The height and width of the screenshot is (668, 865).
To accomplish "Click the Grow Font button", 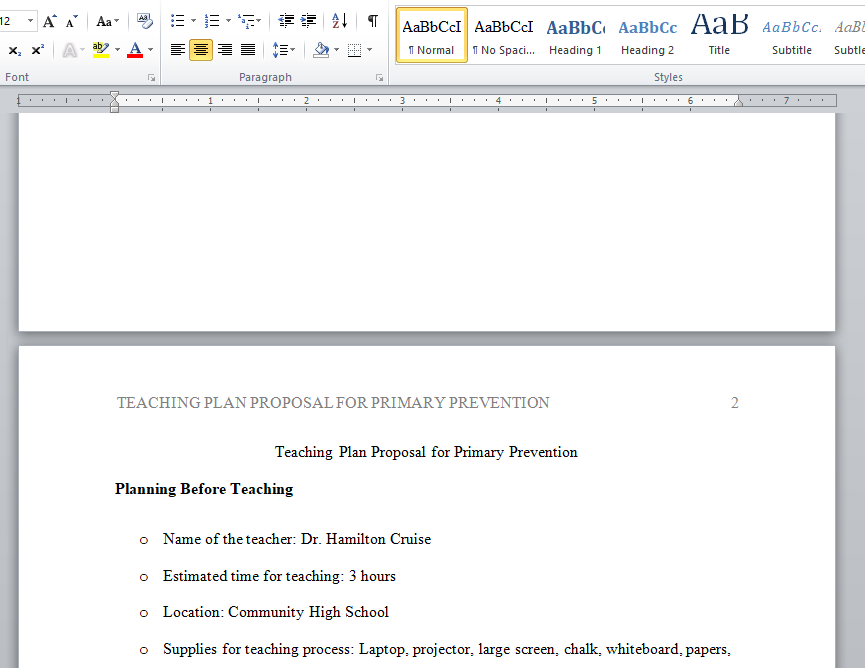I will click(x=50, y=22).
